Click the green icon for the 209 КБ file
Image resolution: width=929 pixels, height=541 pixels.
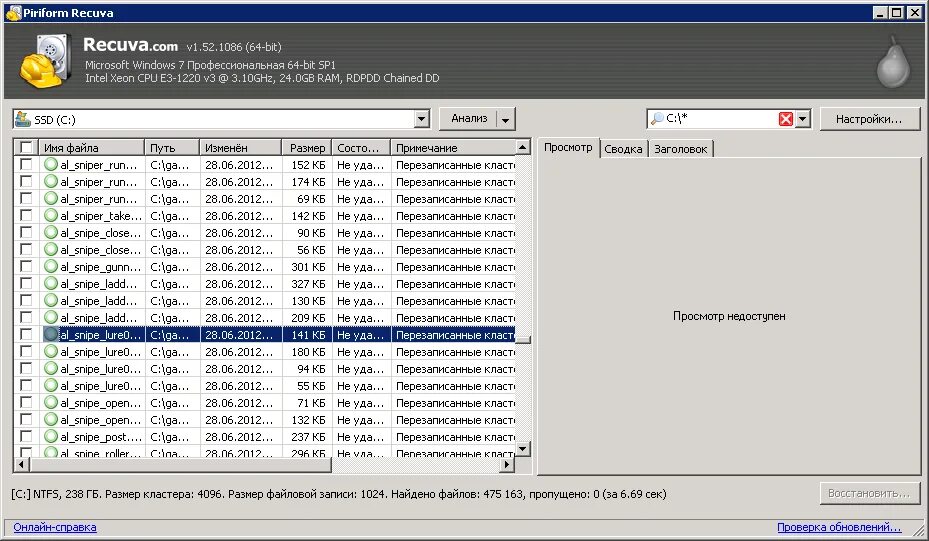[51, 318]
